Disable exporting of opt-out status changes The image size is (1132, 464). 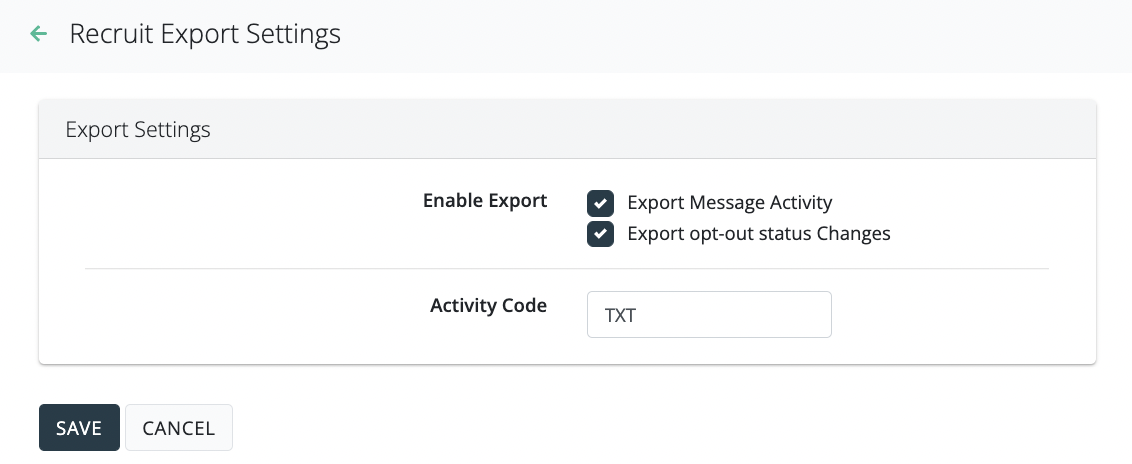click(x=600, y=234)
